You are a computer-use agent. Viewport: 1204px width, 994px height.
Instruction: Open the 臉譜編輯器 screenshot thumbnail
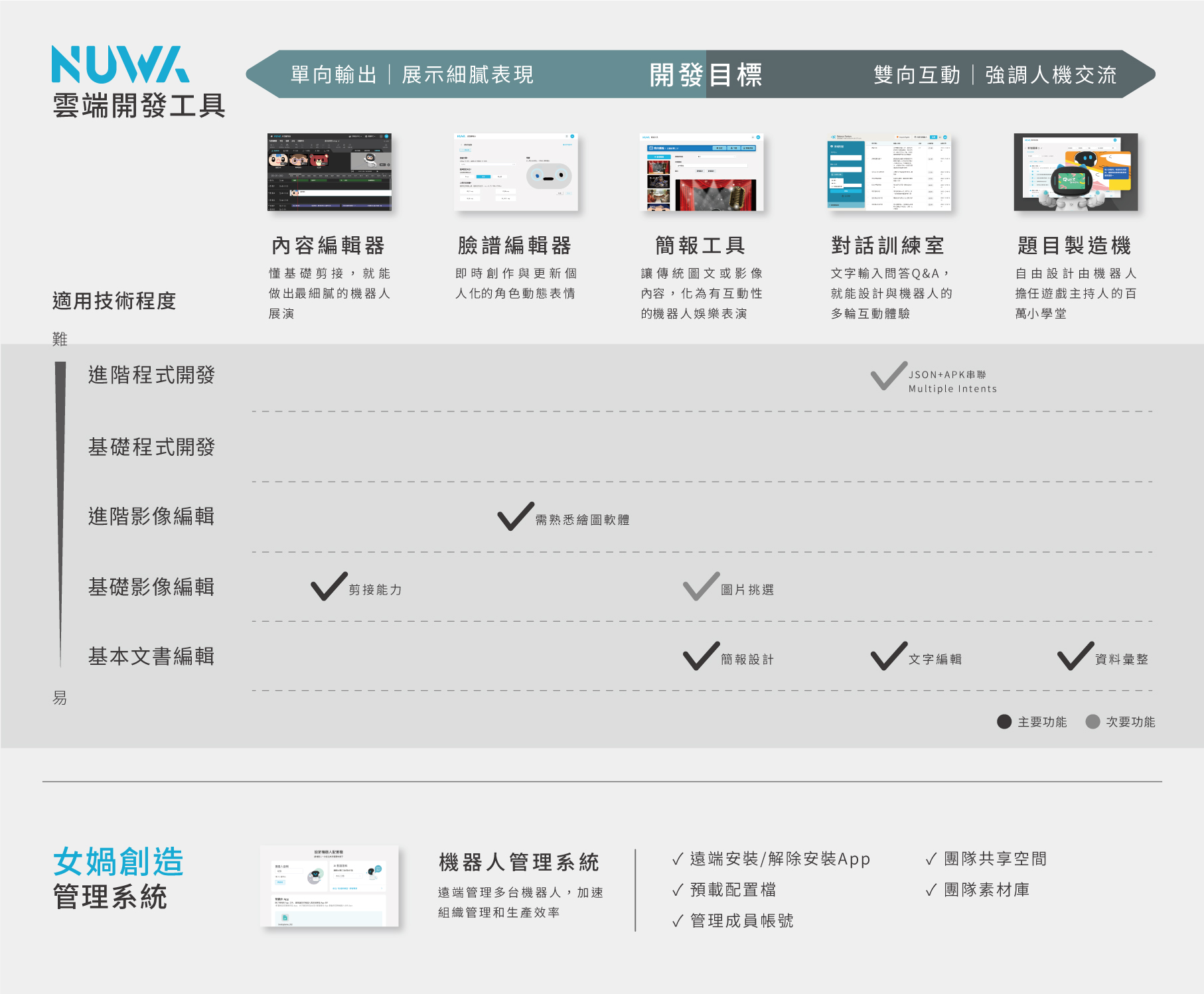tap(516, 172)
